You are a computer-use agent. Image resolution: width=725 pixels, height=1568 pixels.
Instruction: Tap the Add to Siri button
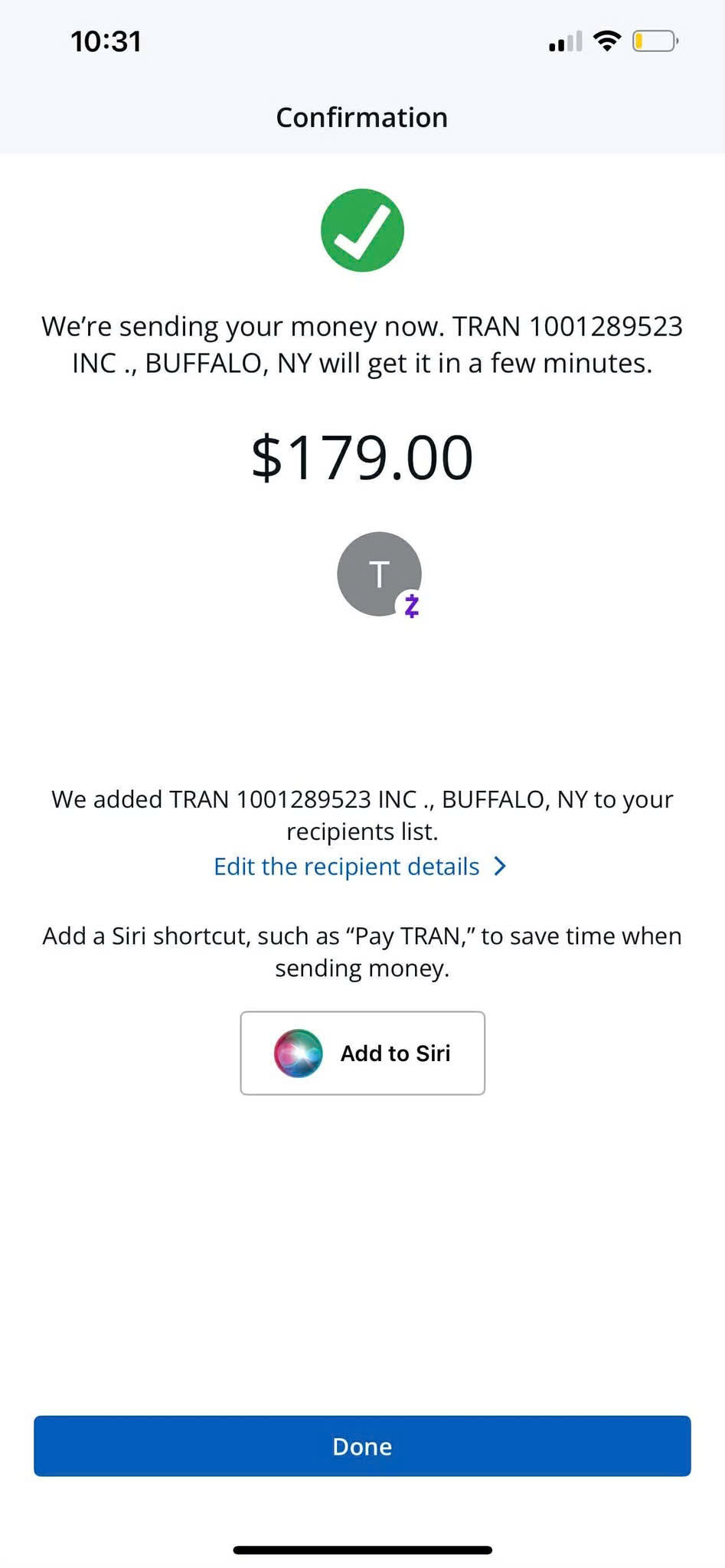coord(362,1053)
